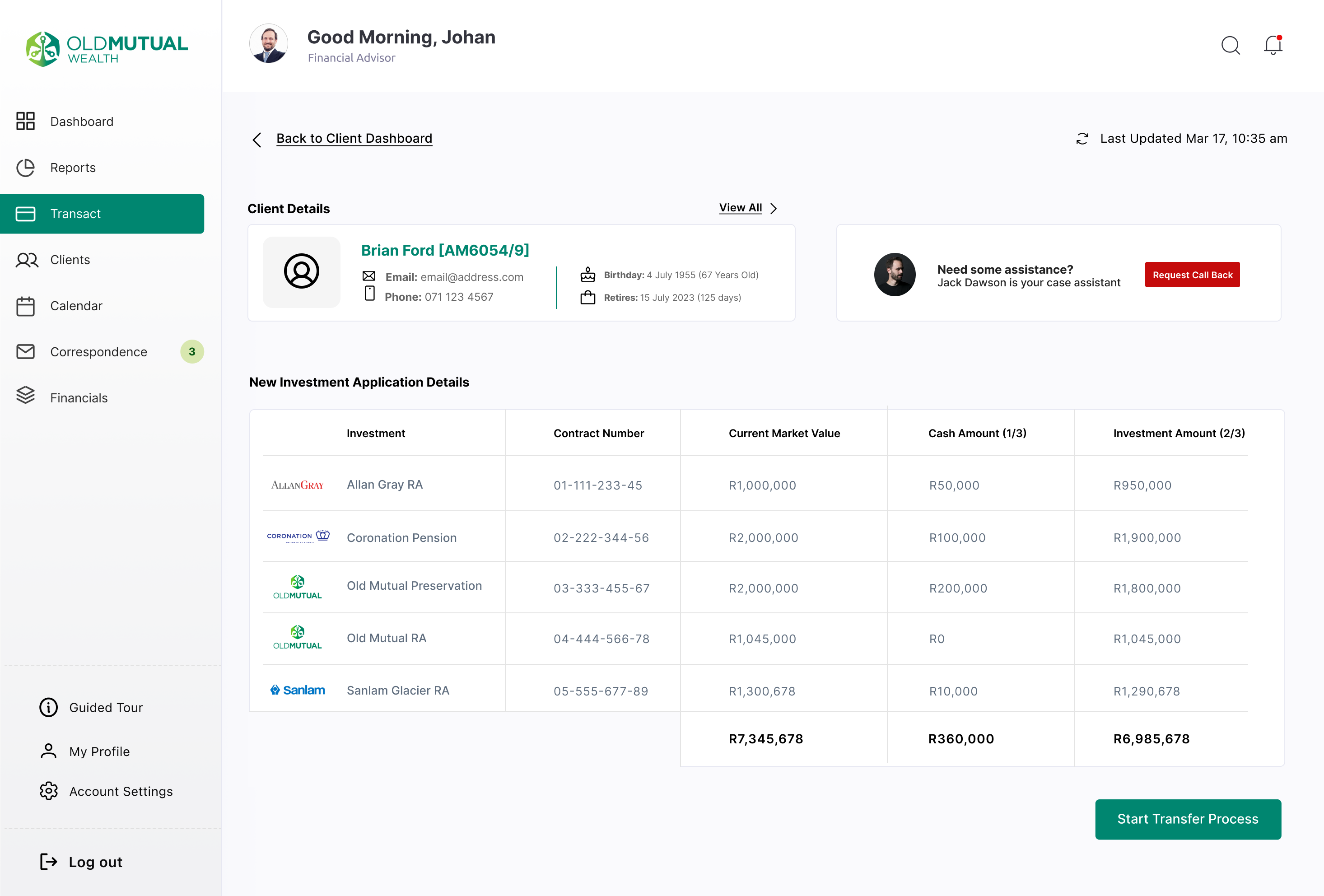The width and height of the screenshot is (1324, 896).
Task: Open the Guided Tour label
Action: [106, 707]
